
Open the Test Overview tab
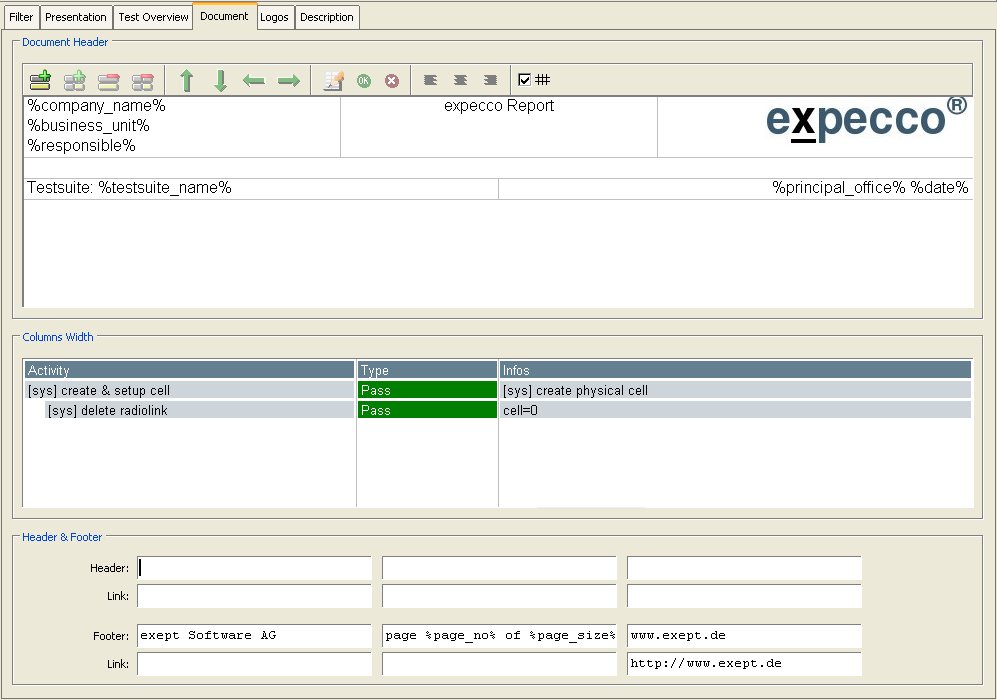click(x=153, y=17)
